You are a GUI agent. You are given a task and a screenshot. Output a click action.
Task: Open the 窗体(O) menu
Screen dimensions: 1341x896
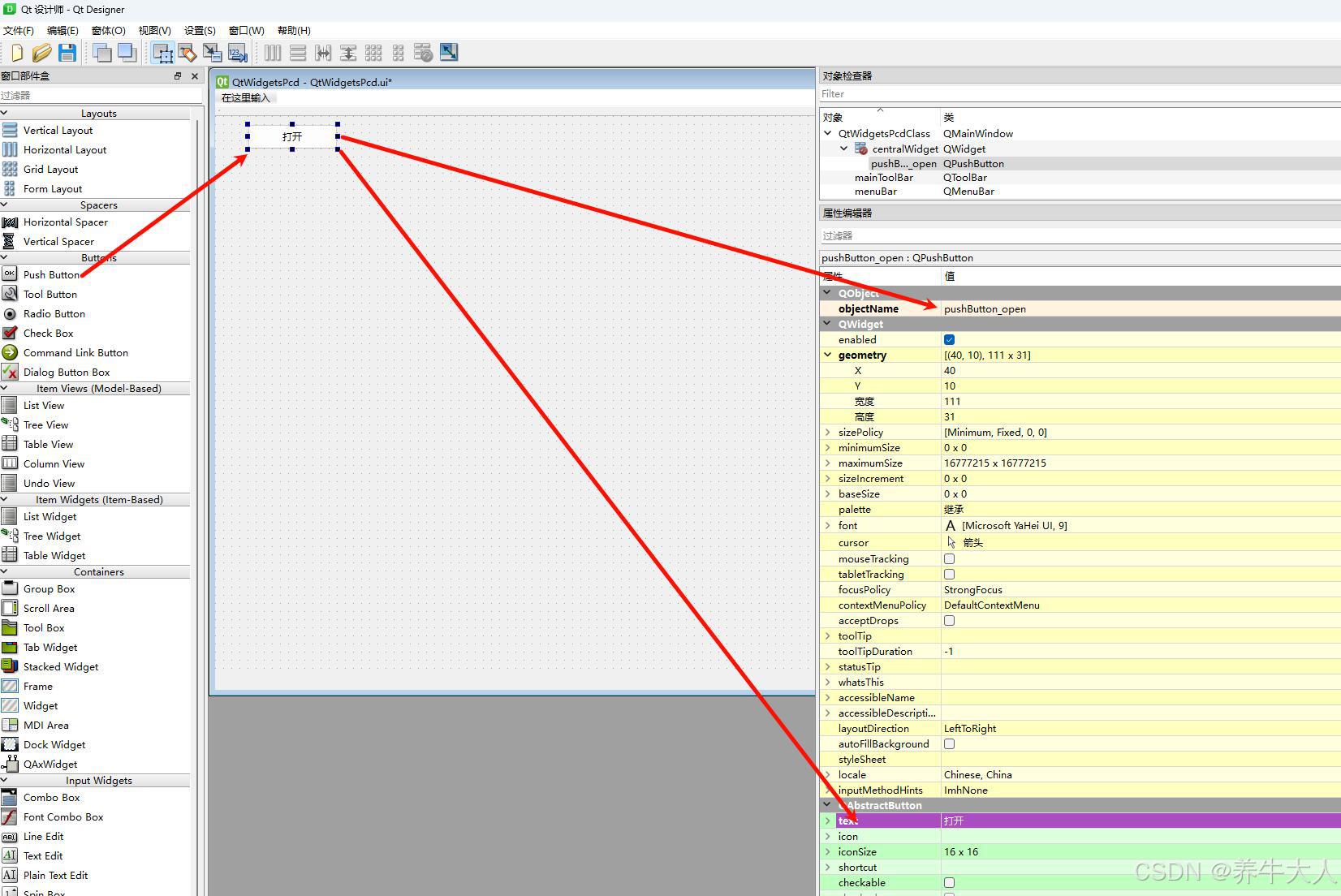click(x=108, y=31)
